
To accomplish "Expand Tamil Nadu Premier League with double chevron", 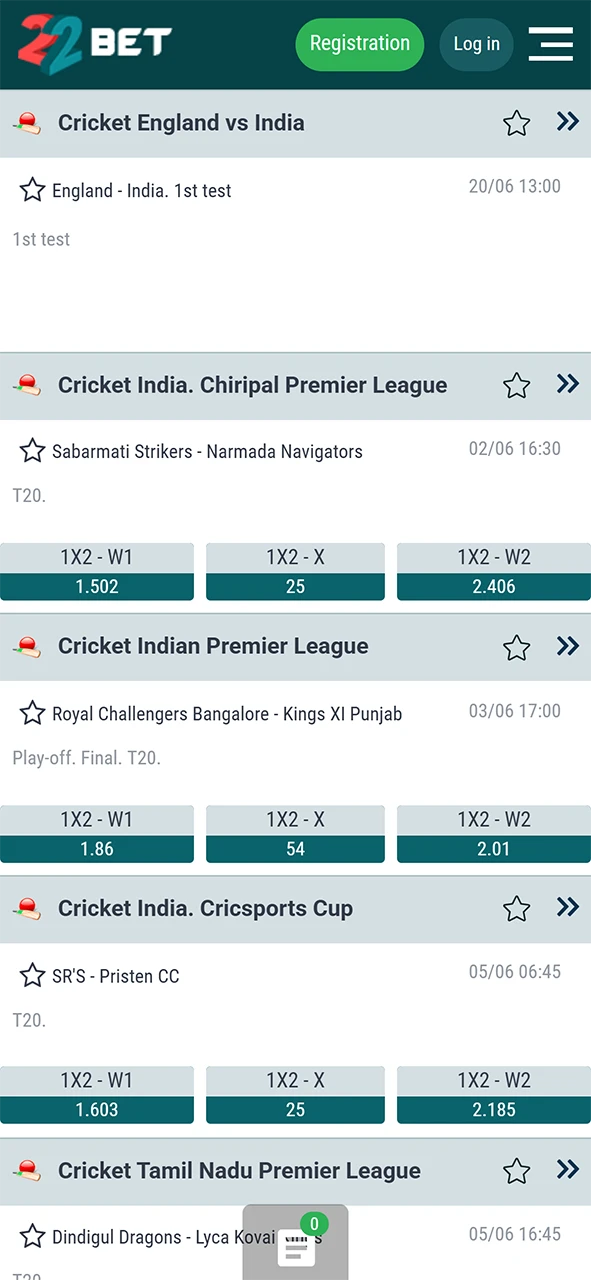I will [567, 1170].
